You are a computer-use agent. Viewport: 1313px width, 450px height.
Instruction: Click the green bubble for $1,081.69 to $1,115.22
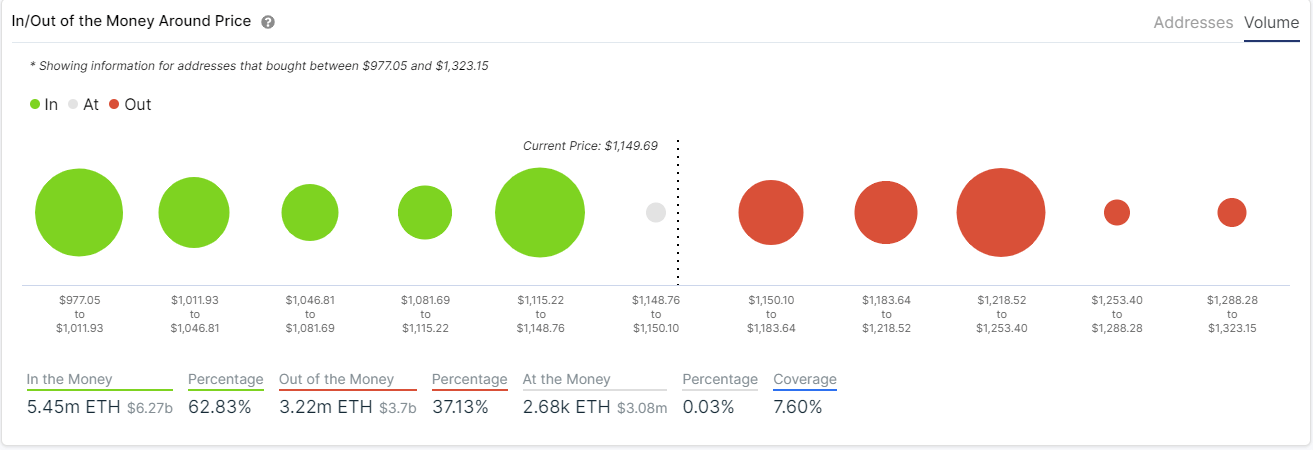pyautogui.click(x=425, y=212)
